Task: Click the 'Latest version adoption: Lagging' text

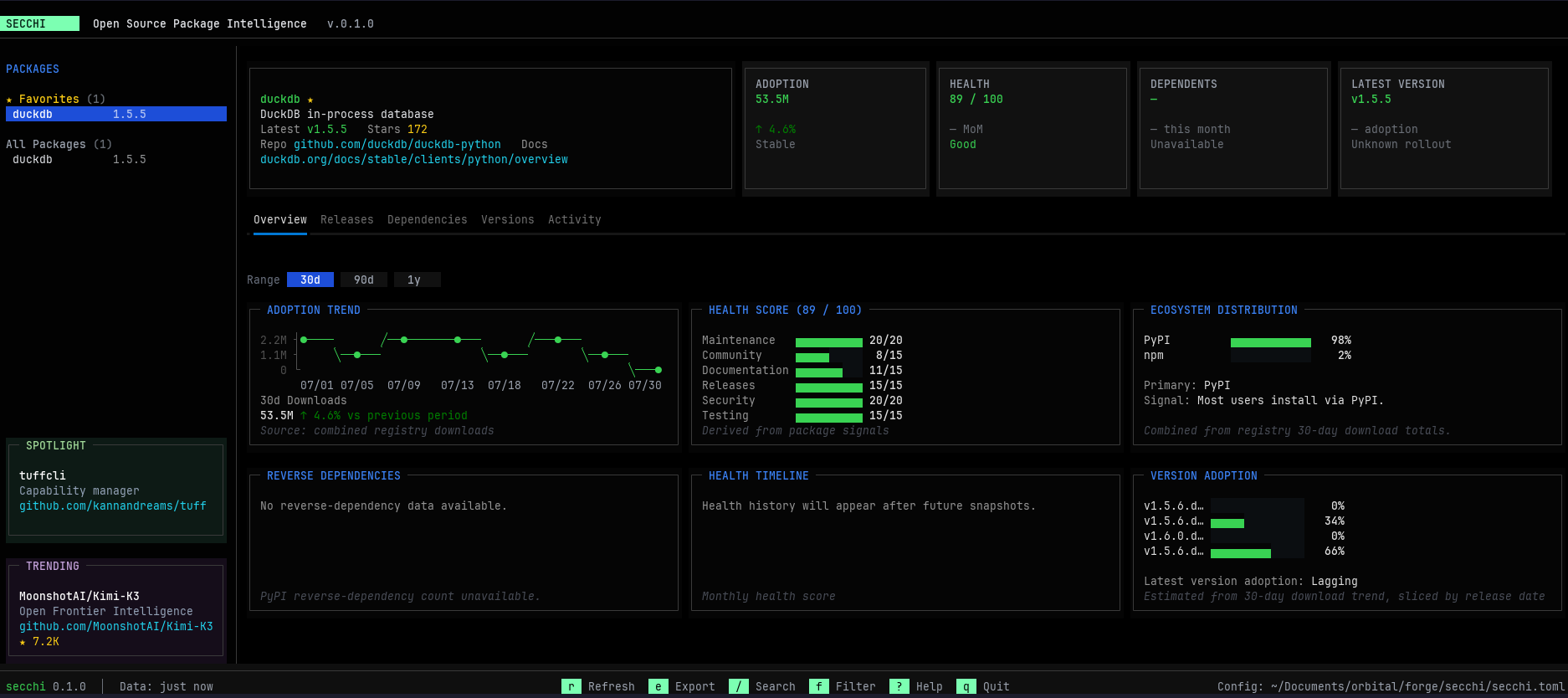Action: click(x=1251, y=581)
